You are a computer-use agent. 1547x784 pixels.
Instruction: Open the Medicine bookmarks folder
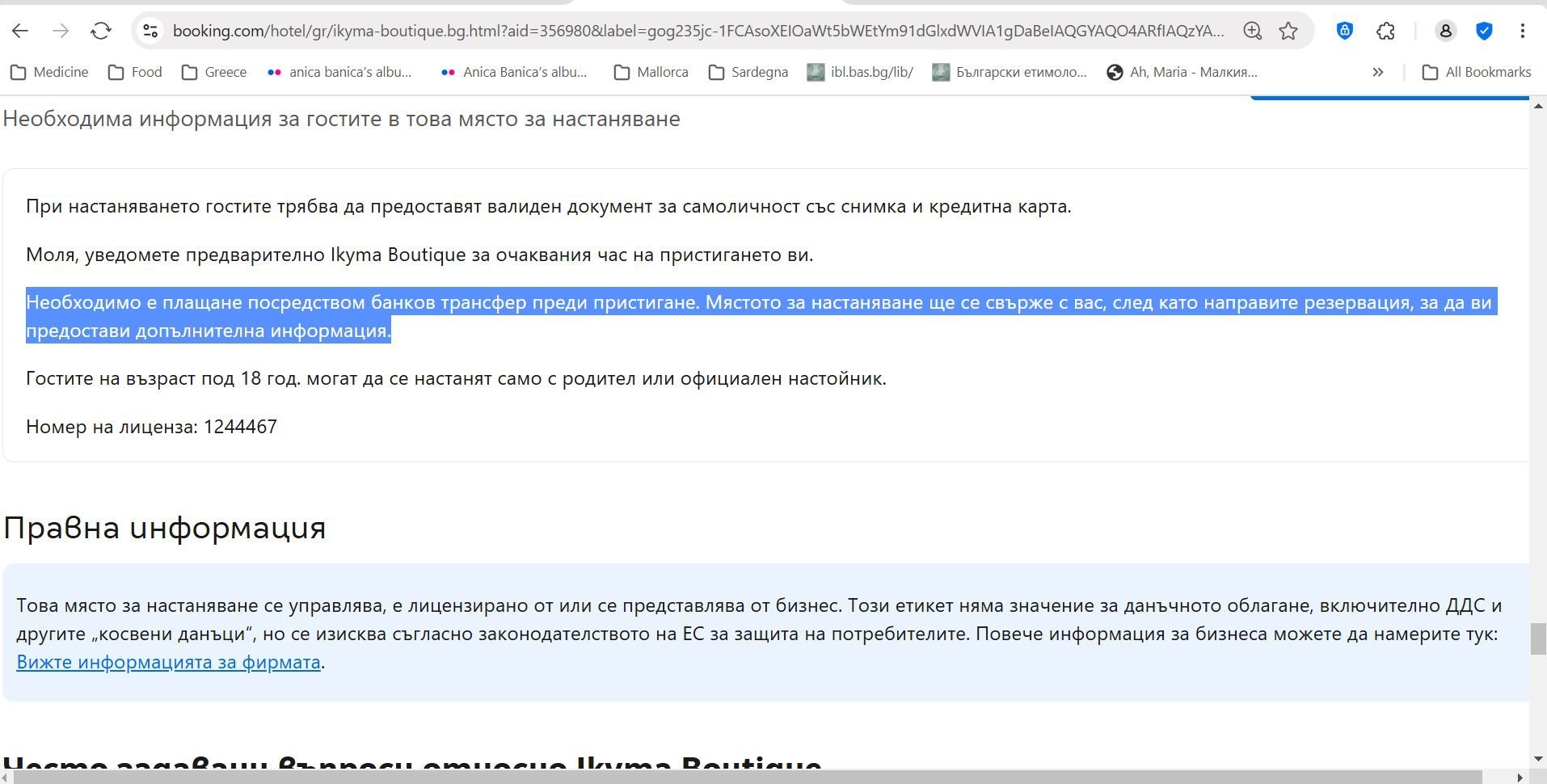(x=49, y=72)
